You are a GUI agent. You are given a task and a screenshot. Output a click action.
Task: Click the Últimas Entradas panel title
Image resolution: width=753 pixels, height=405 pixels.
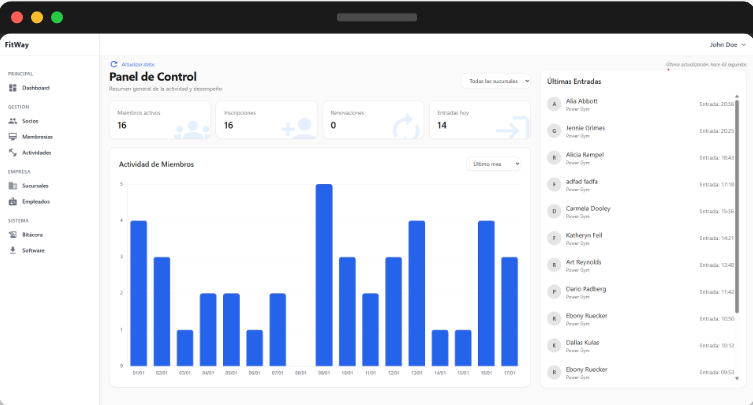tap(574, 82)
